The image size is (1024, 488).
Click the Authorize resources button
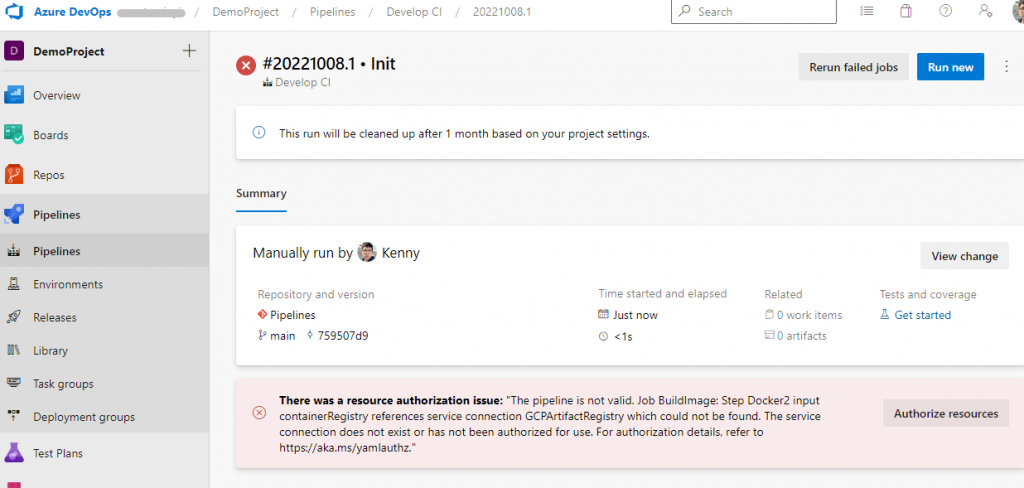945,413
